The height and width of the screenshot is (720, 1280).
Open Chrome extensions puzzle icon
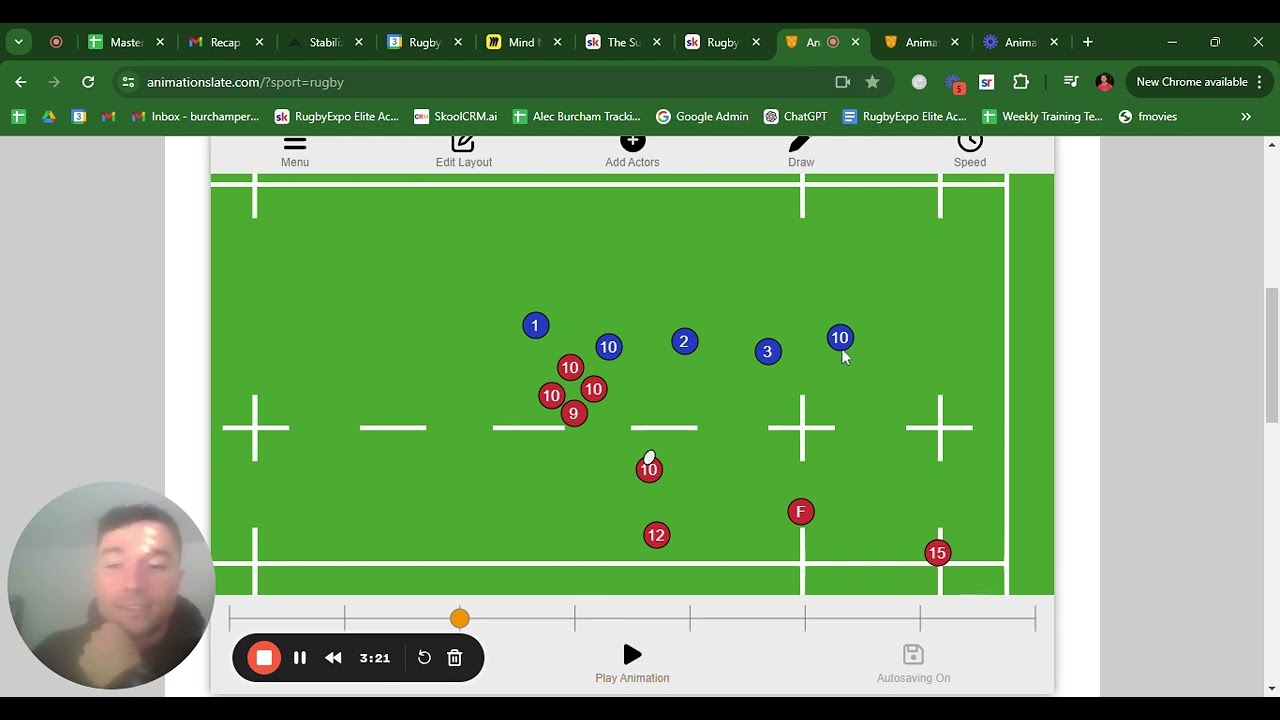1021,82
